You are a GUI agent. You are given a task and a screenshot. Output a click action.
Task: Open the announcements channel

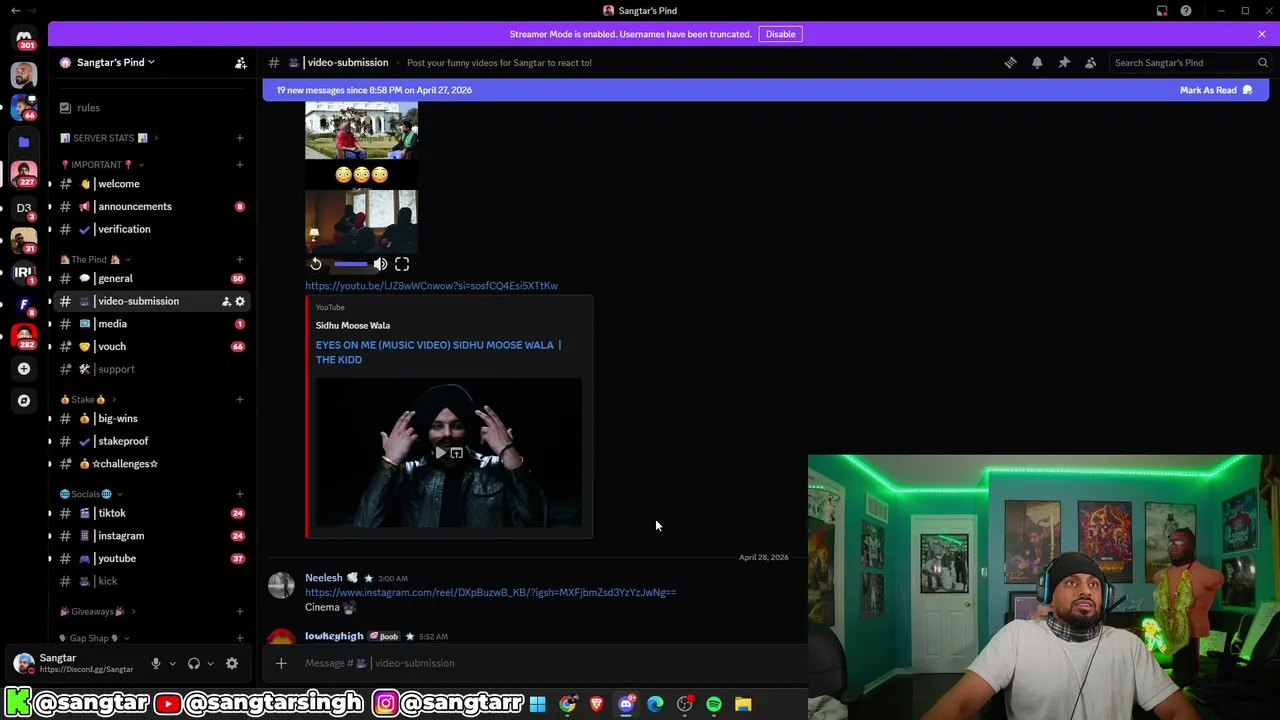point(152,206)
